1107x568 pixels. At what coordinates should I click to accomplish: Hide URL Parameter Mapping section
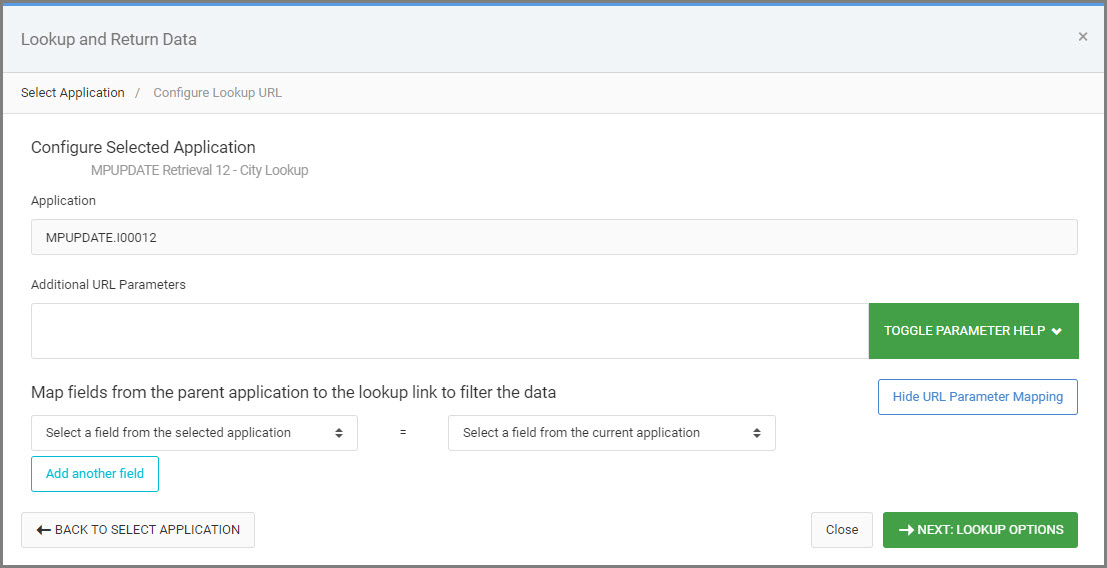tap(978, 397)
